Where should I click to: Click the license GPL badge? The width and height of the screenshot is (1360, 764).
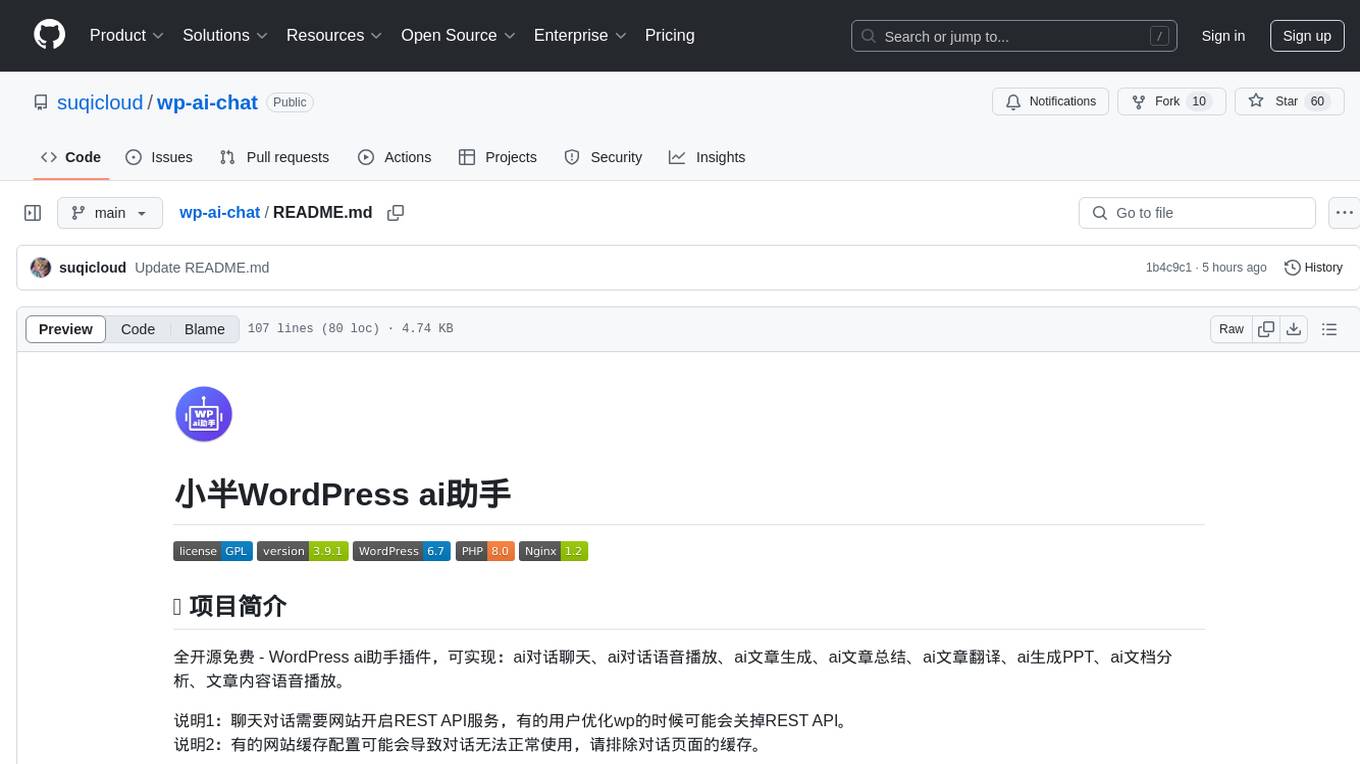(x=213, y=551)
